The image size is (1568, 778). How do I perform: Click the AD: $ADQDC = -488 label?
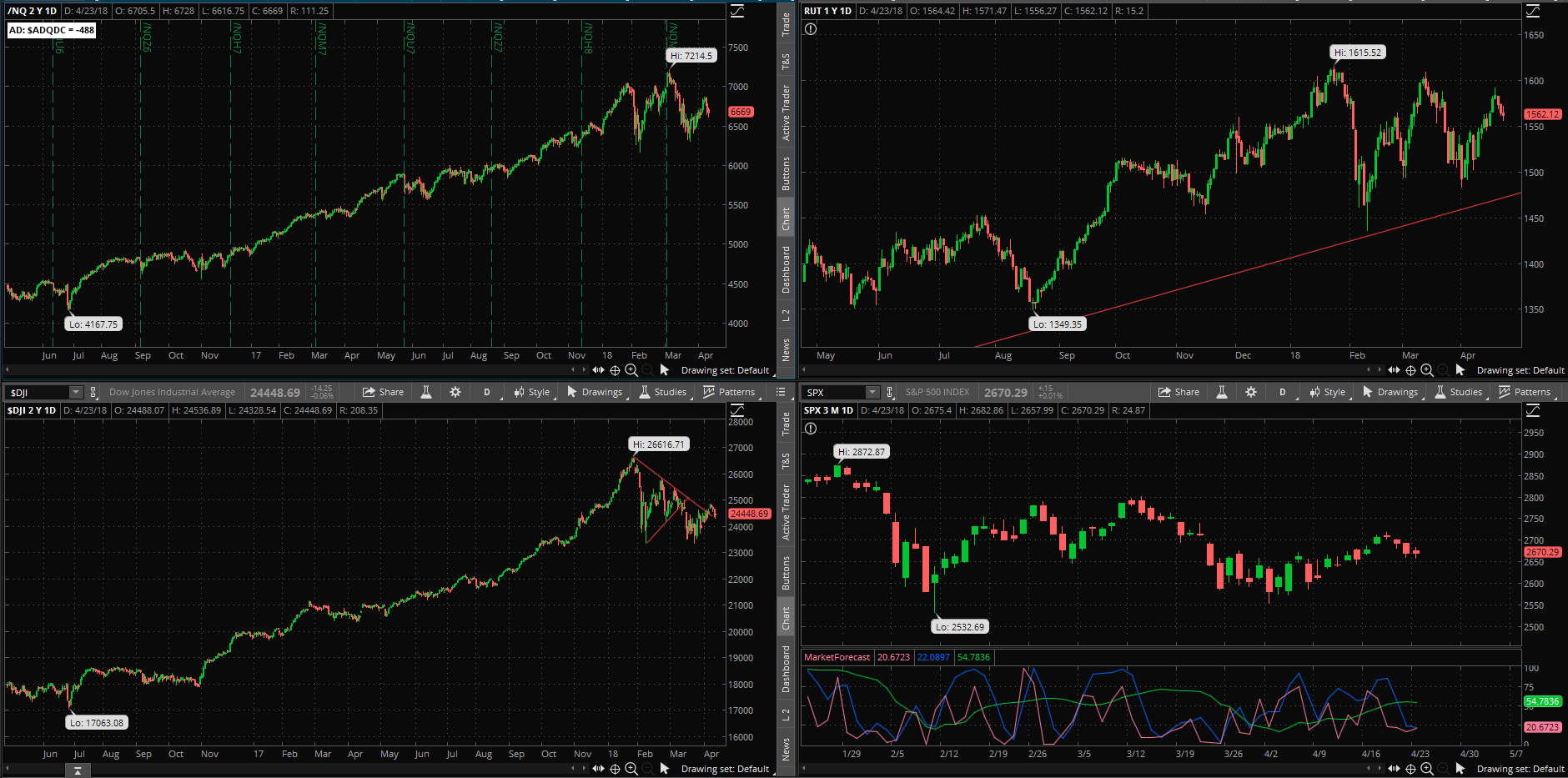point(52,30)
